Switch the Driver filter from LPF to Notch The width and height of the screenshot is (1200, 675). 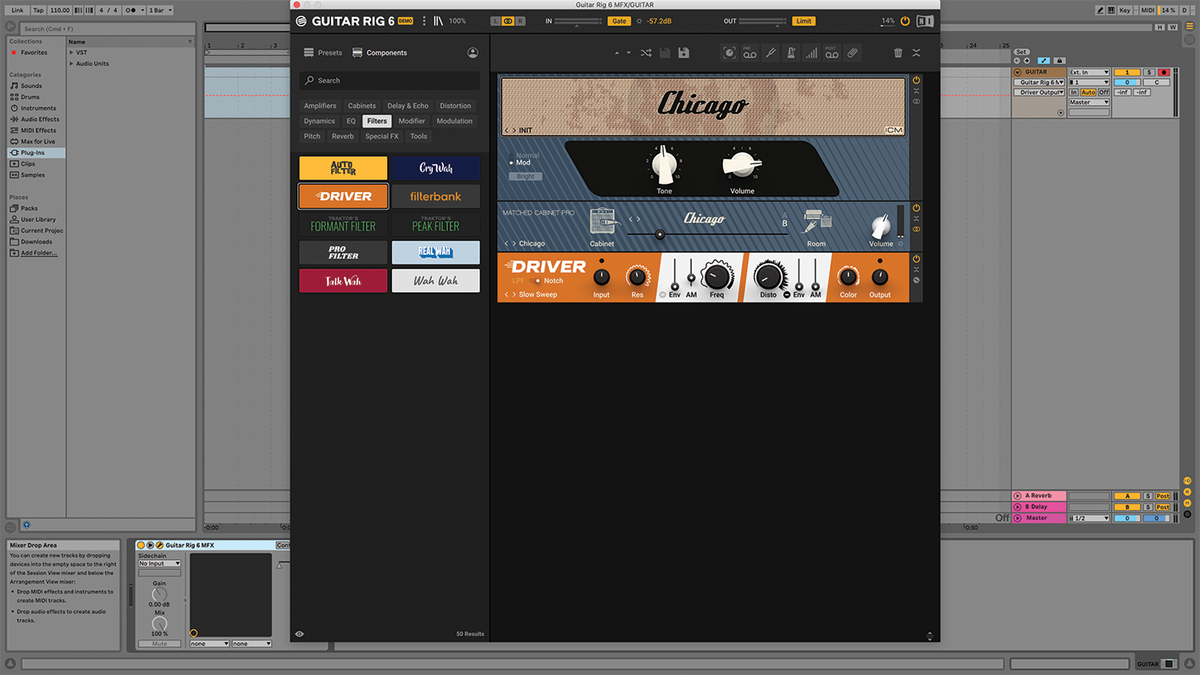536,280
